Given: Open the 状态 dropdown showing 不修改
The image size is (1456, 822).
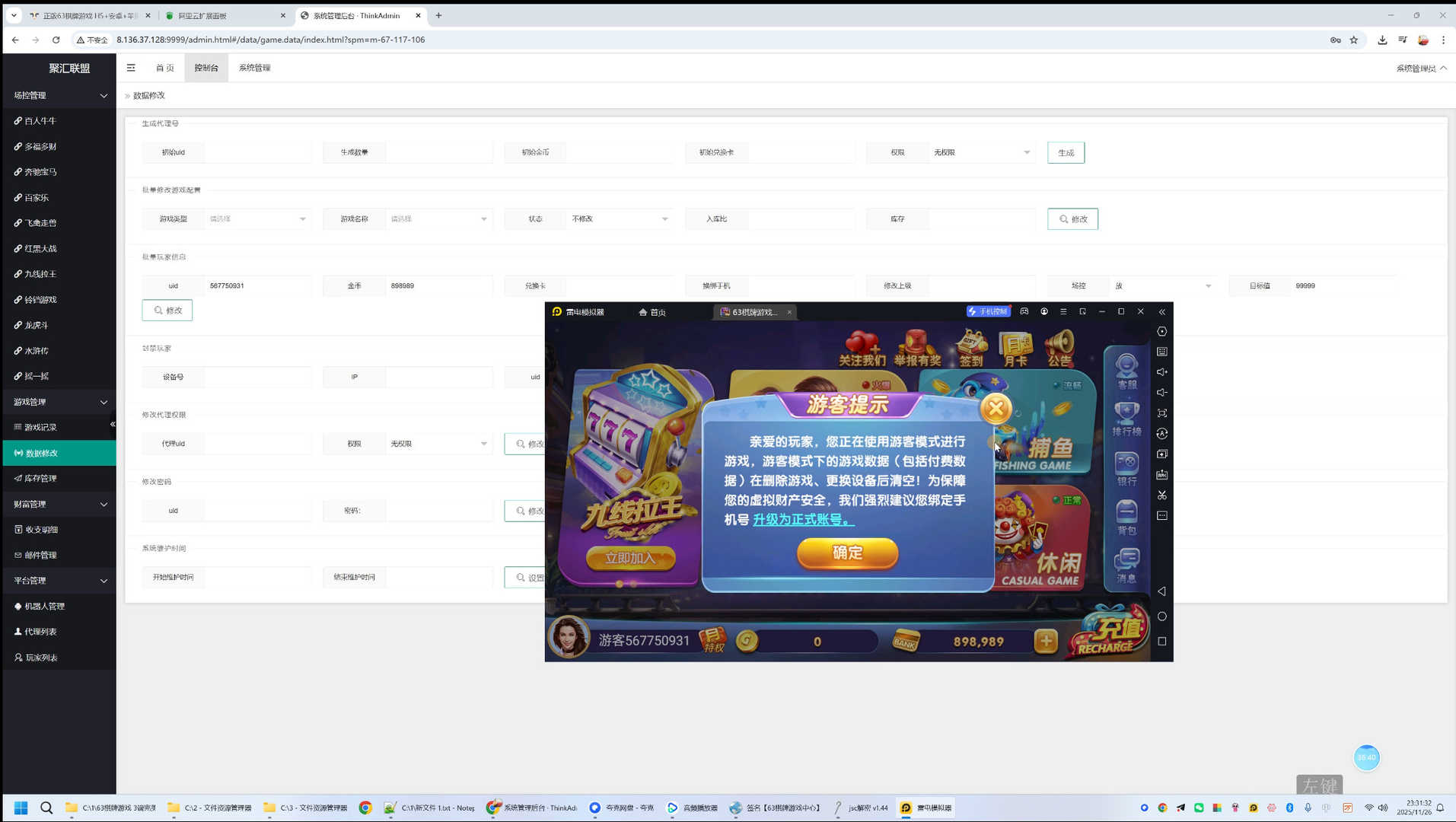Looking at the screenshot, I should (619, 219).
